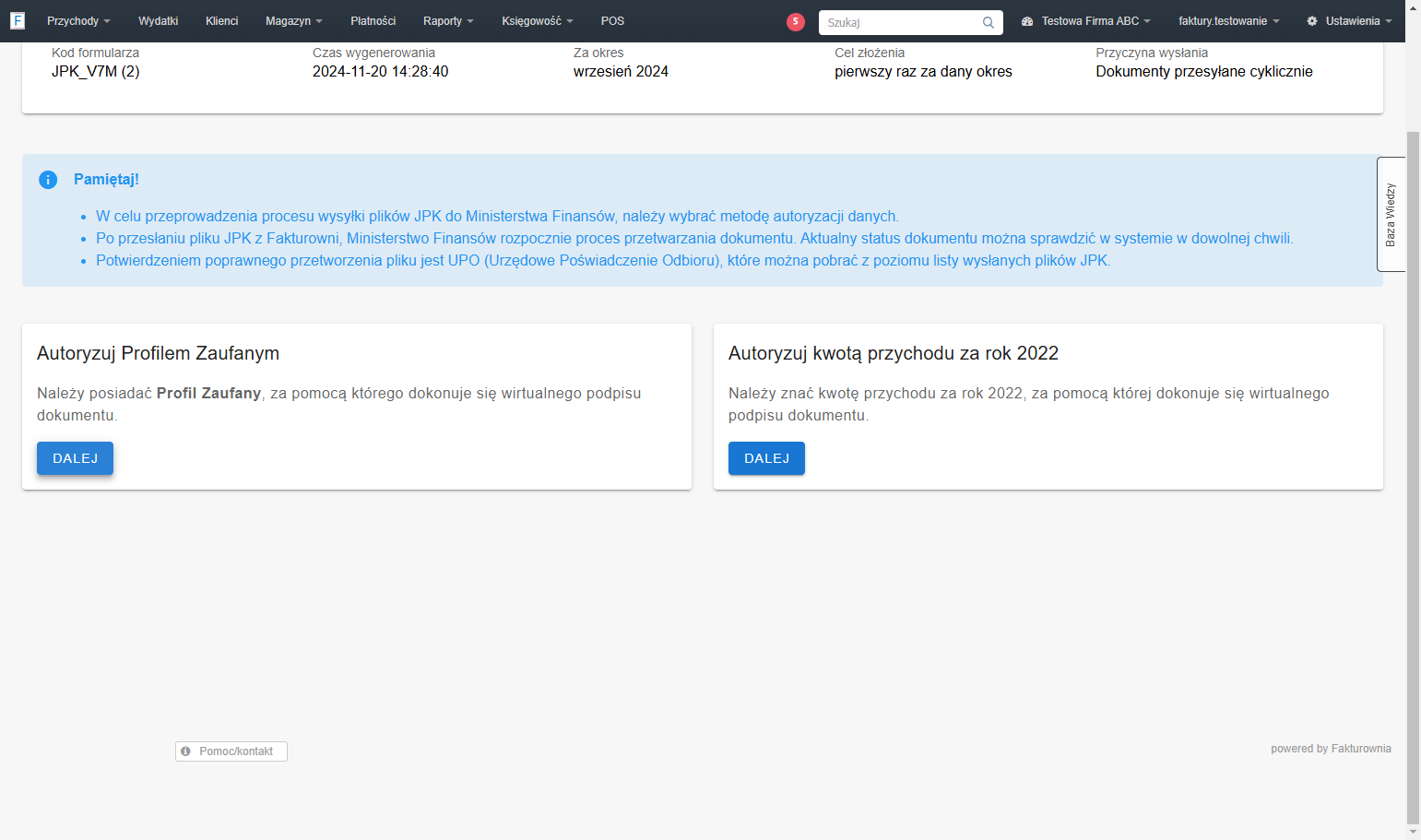The width and height of the screenshot is (1421, 840).
Task: Click the search magnifier icon
Action: pyautogui.click(x=989, y=22)
